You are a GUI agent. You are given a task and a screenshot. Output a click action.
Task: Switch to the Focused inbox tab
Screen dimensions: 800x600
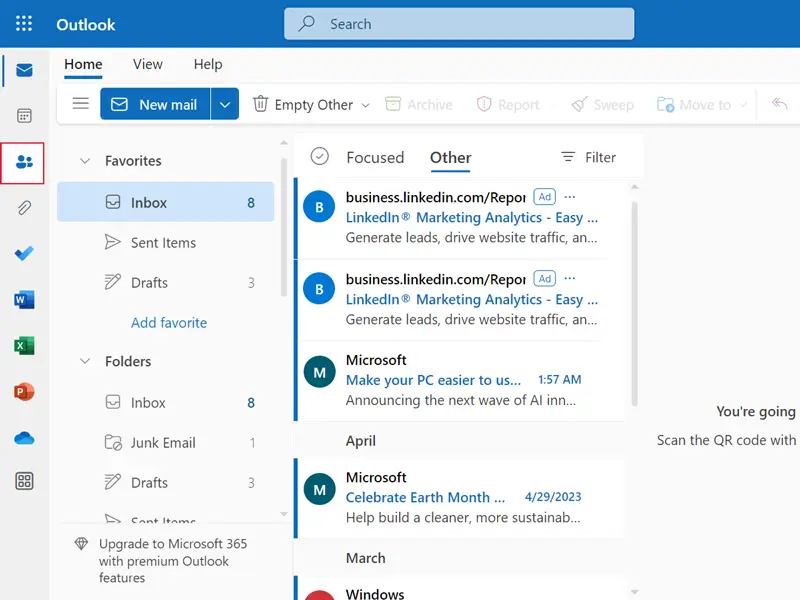point(375,157)
